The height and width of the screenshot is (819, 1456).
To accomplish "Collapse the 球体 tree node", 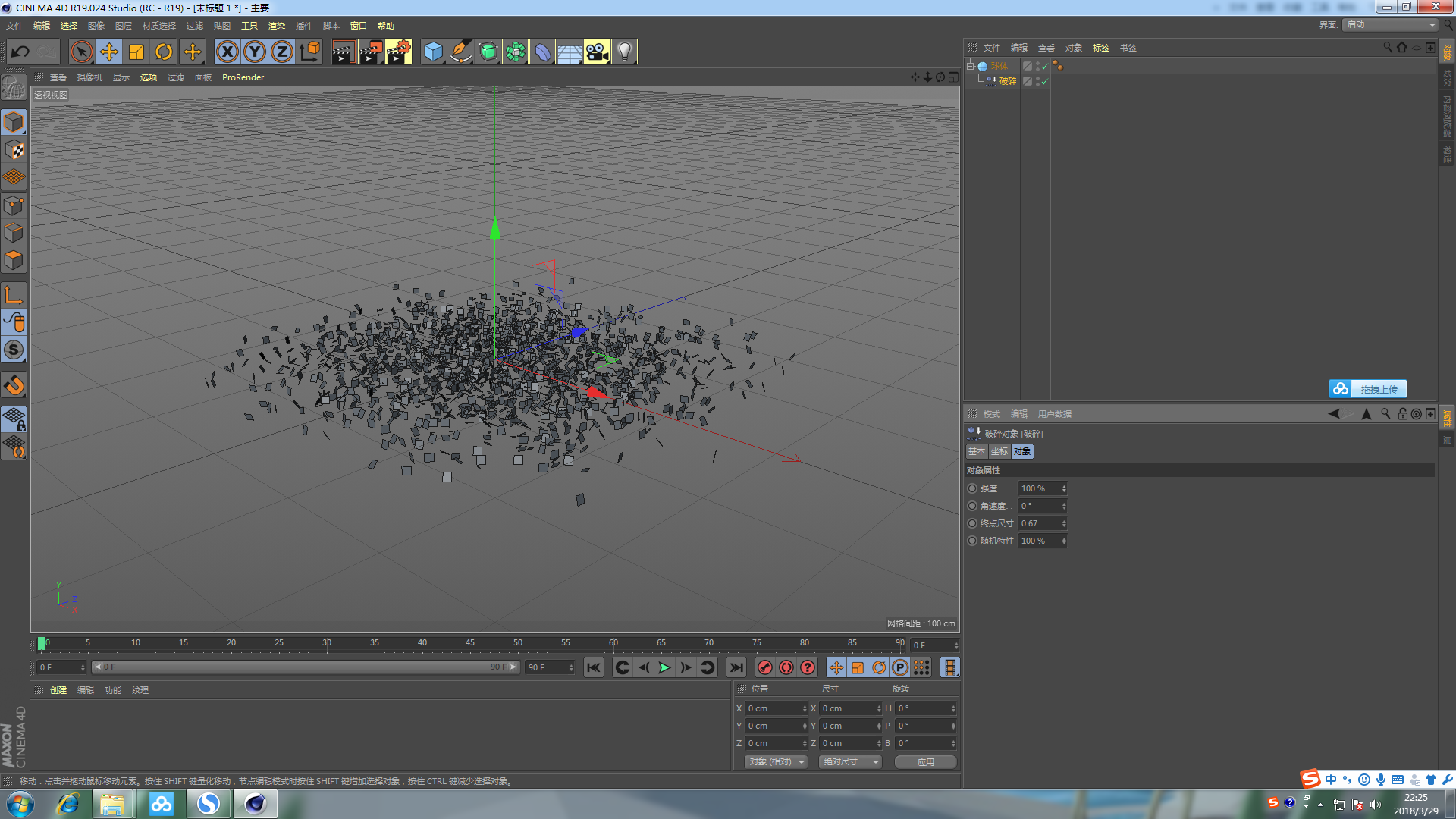I will 970,66.
